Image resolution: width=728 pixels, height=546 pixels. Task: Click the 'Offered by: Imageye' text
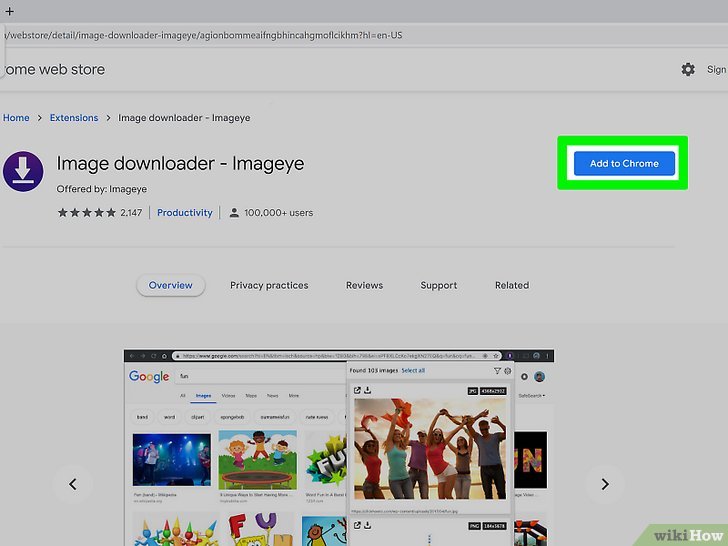click(x=102, y=189)
